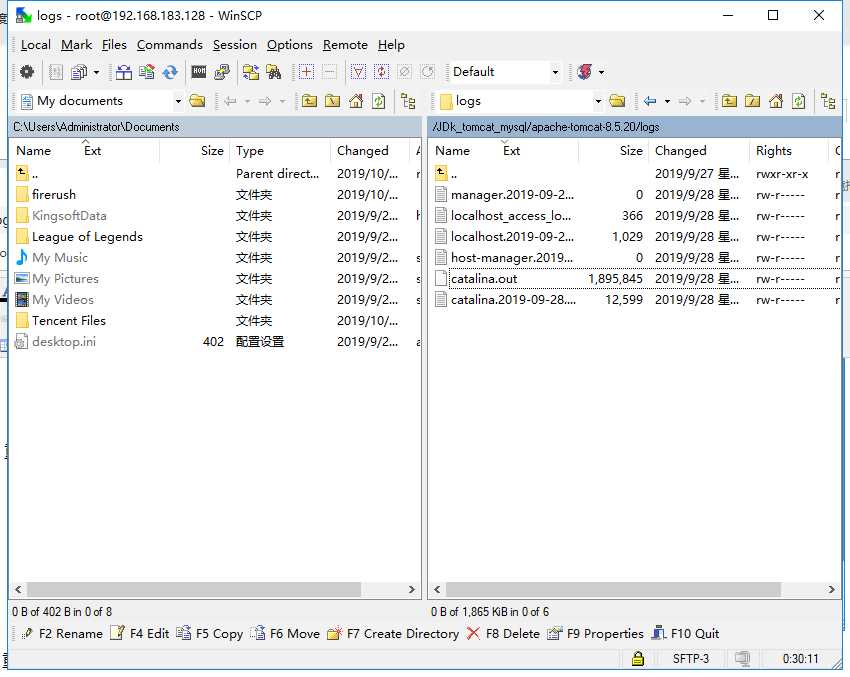This screenshot has height=677, width=850.
Task: Go back in remote panel history
Action: 650,101
